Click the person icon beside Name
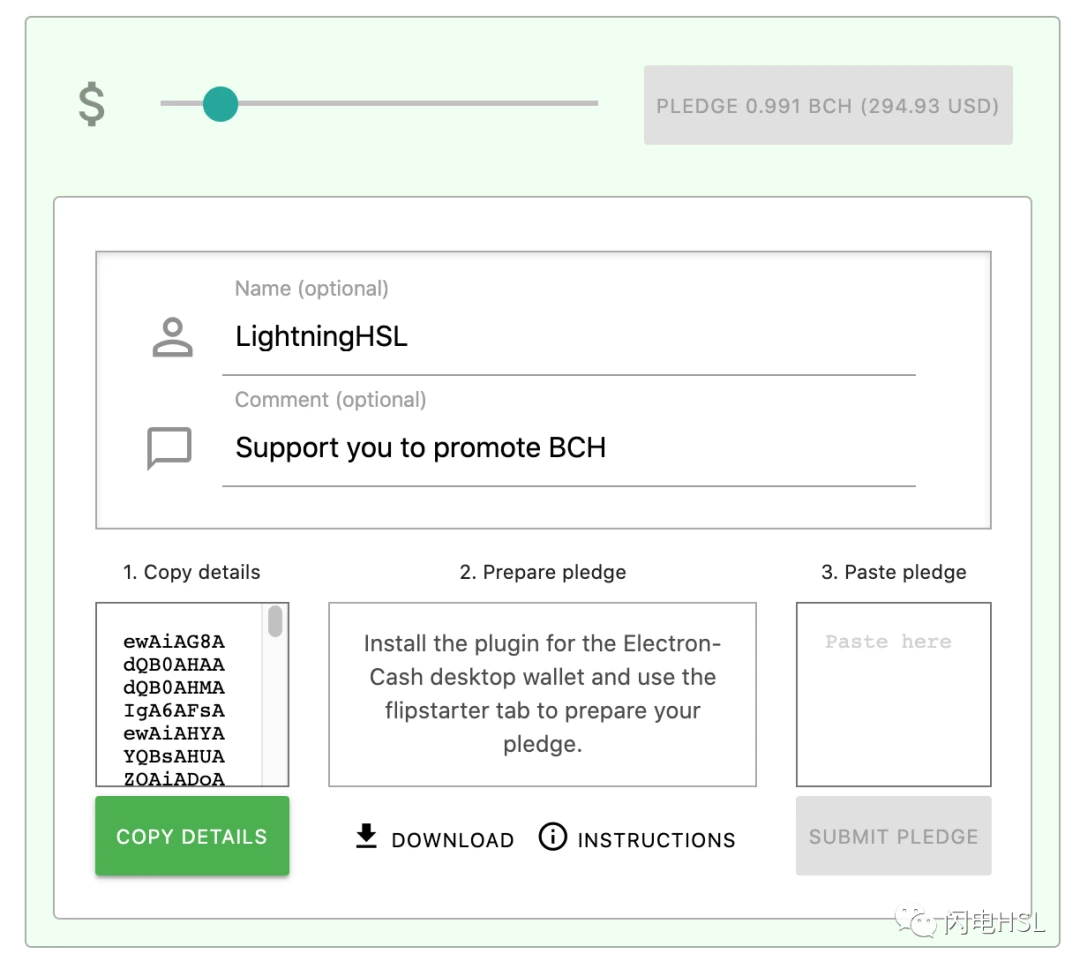1080x969 pixels. pyautogui.click(x=172, y=337)
